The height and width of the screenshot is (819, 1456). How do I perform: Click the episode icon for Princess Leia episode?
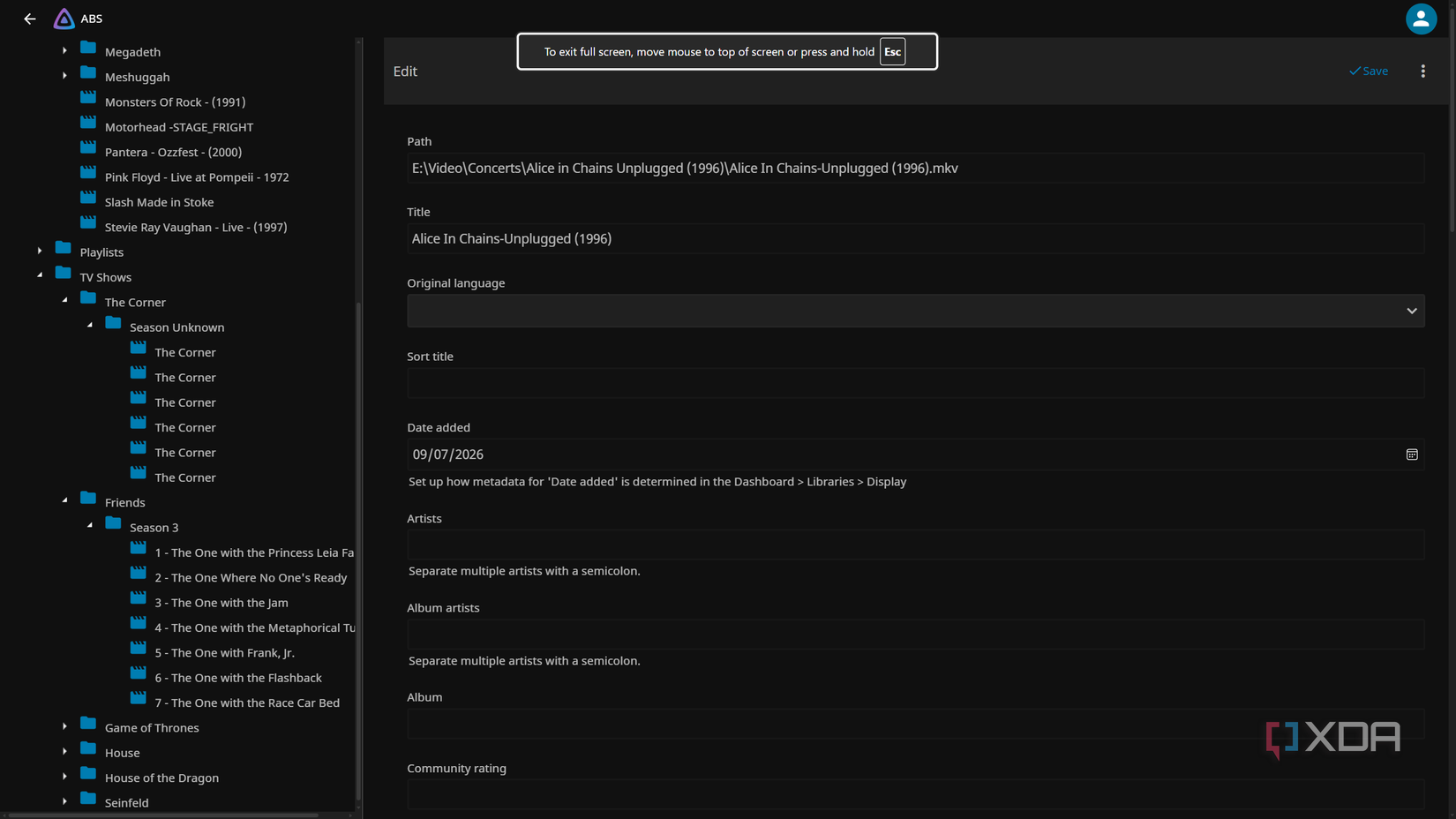pyautogui.click(x=139, y=548)
